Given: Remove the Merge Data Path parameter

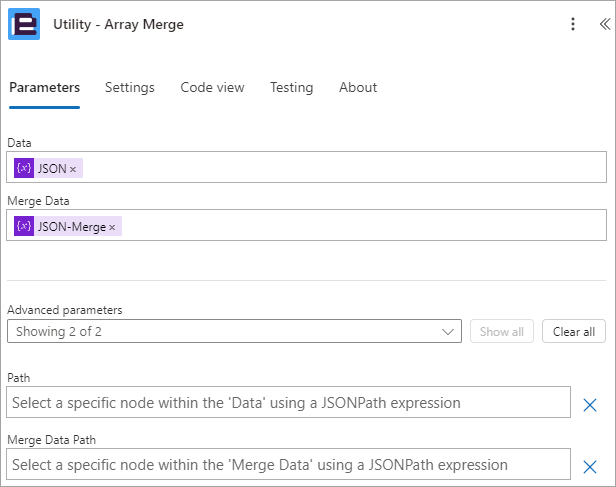Looking at the screenshot, I should [590, 467].
